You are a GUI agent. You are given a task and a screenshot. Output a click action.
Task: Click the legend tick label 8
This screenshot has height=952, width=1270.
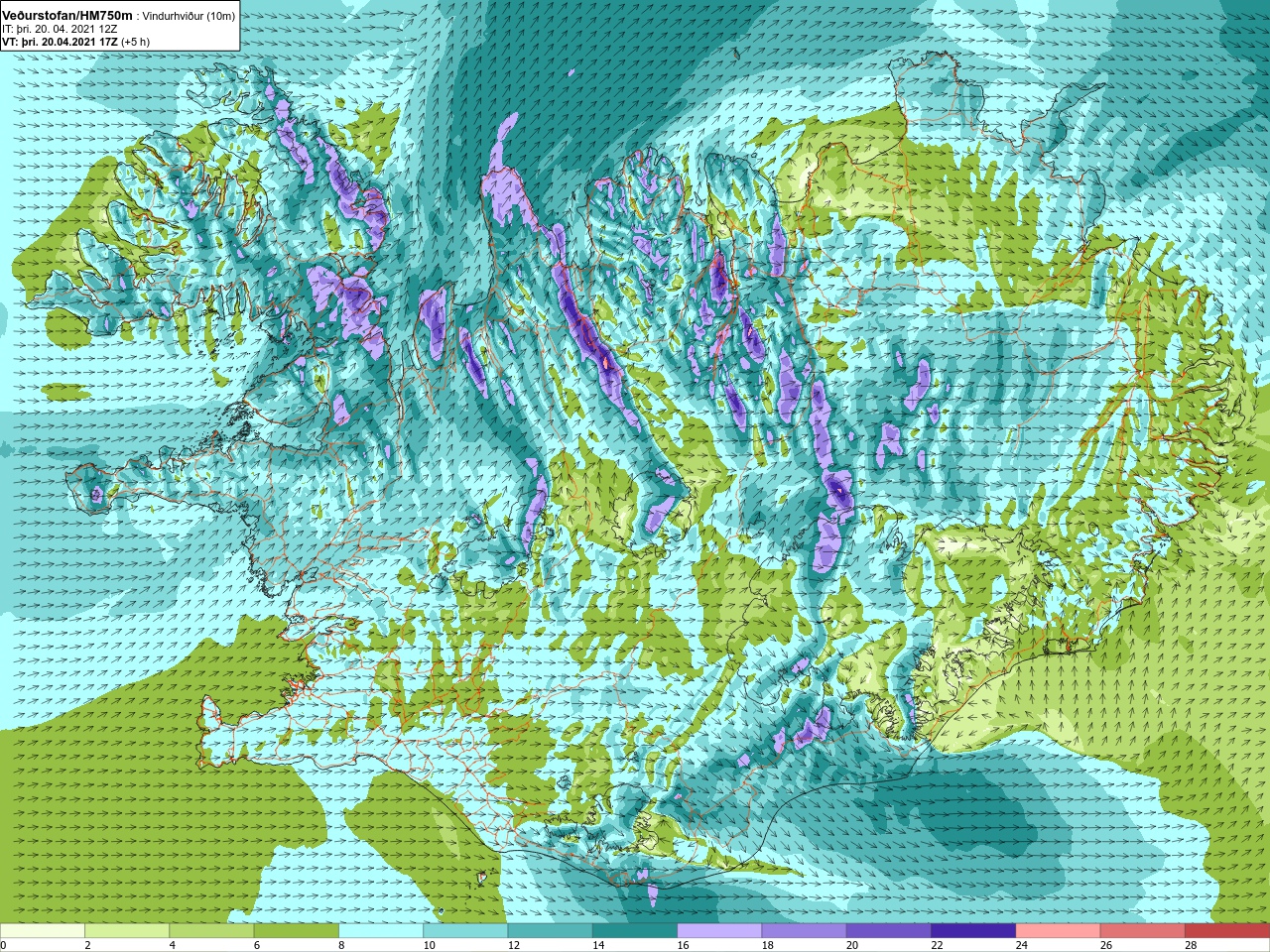click(341, 945)
